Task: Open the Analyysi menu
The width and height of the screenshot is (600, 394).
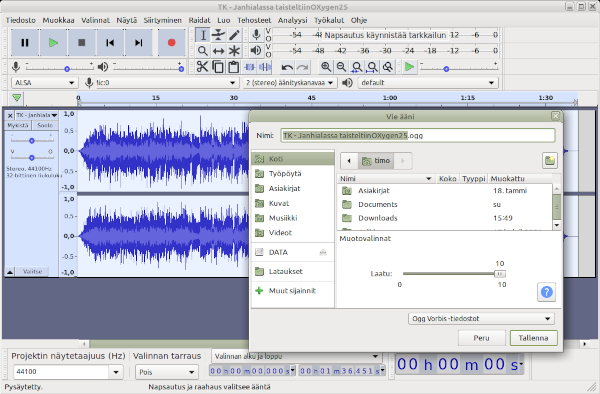Action: 293,20
